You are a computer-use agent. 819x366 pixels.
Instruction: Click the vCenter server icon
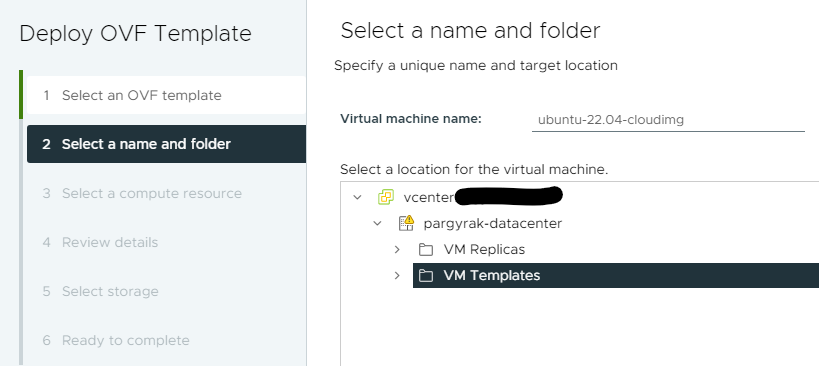coord(385,197)
